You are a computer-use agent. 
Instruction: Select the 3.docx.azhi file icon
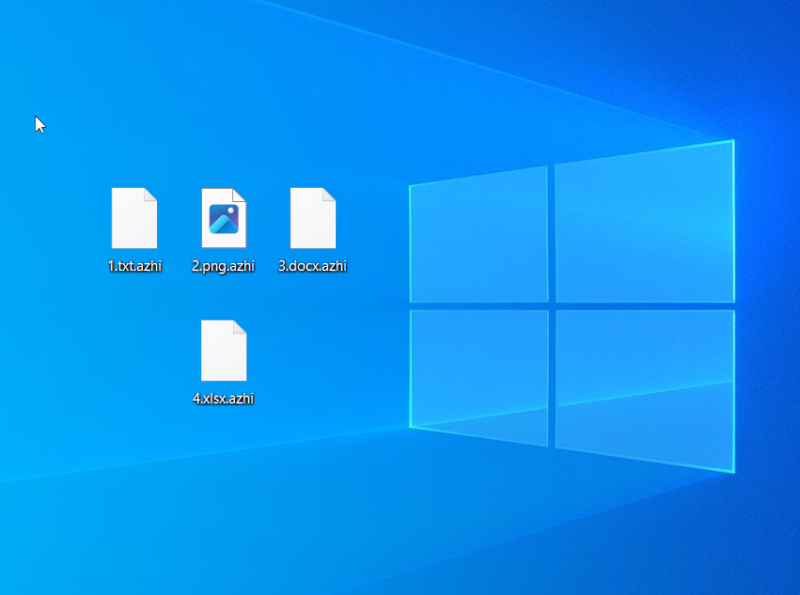[313, 218]
